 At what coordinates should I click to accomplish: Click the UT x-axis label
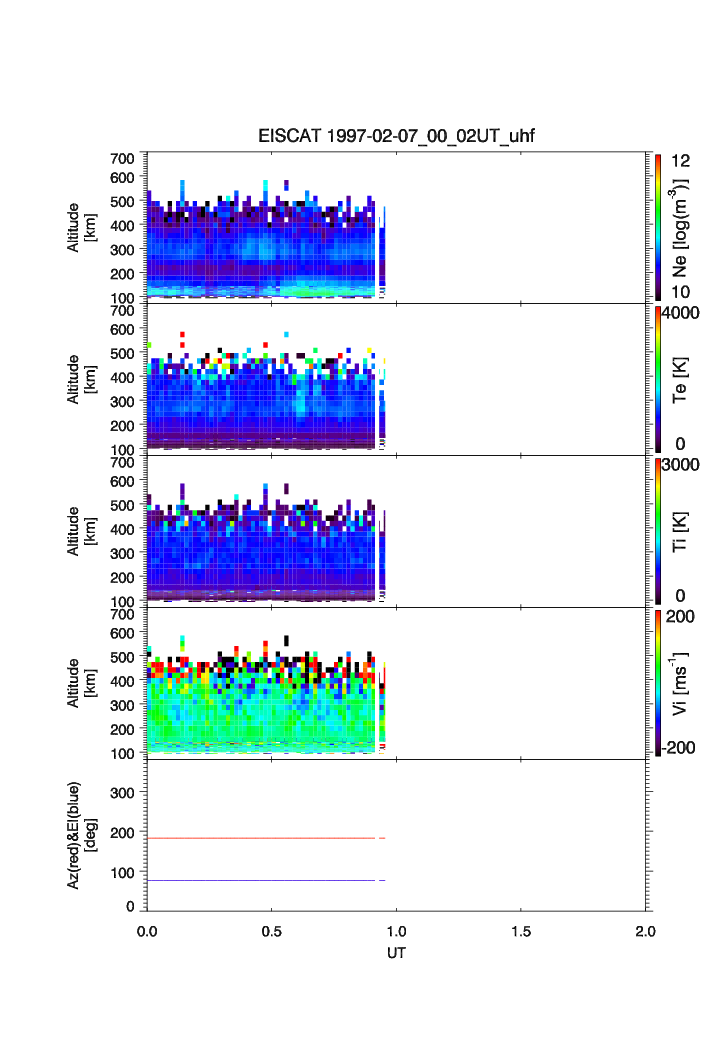pyautogui.click(x=396, y=952)
